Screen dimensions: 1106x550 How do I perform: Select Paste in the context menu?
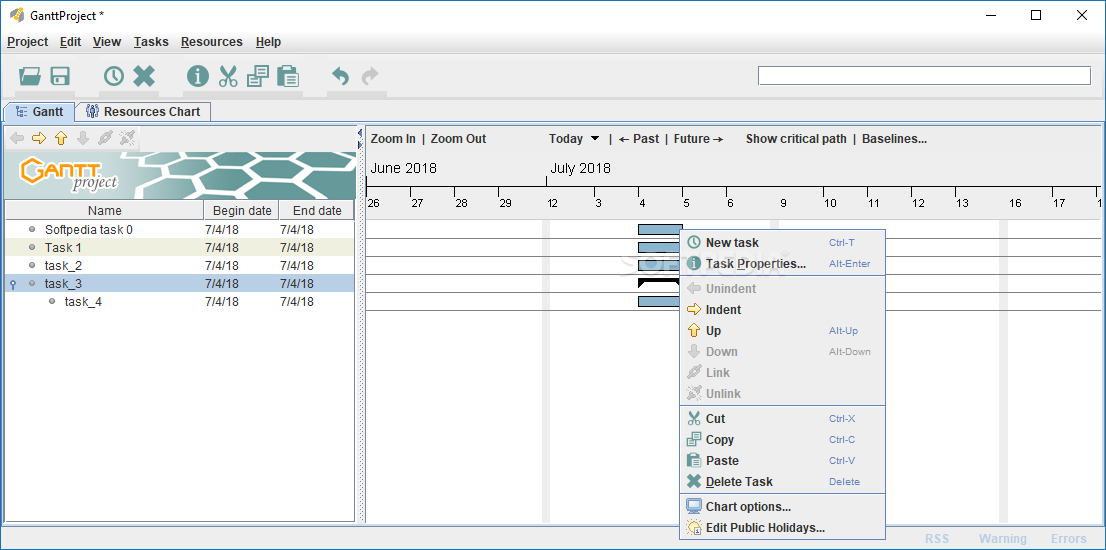click(x=782, y=461)
